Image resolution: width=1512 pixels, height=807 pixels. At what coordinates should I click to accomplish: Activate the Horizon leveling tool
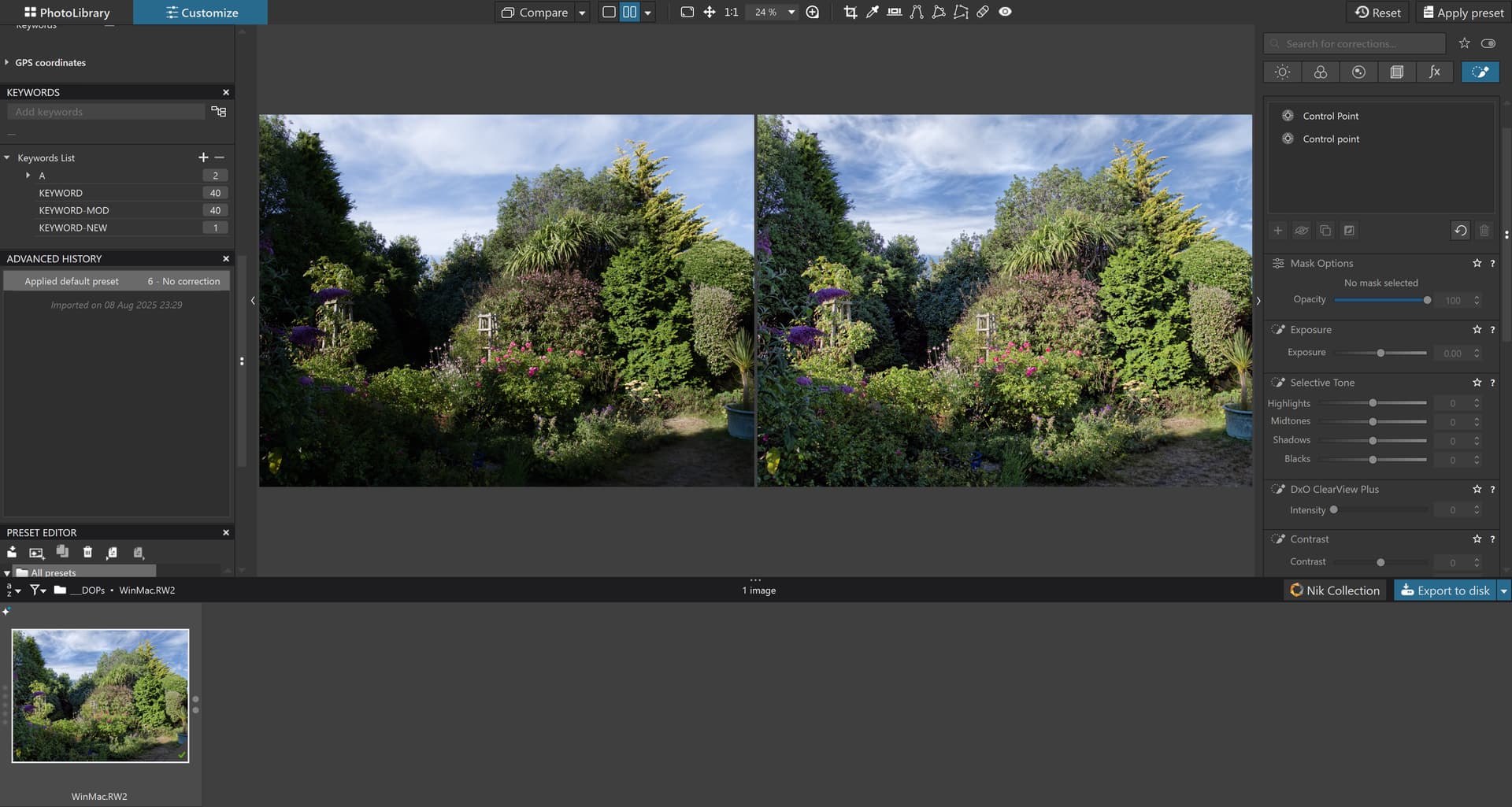point(894,12)
